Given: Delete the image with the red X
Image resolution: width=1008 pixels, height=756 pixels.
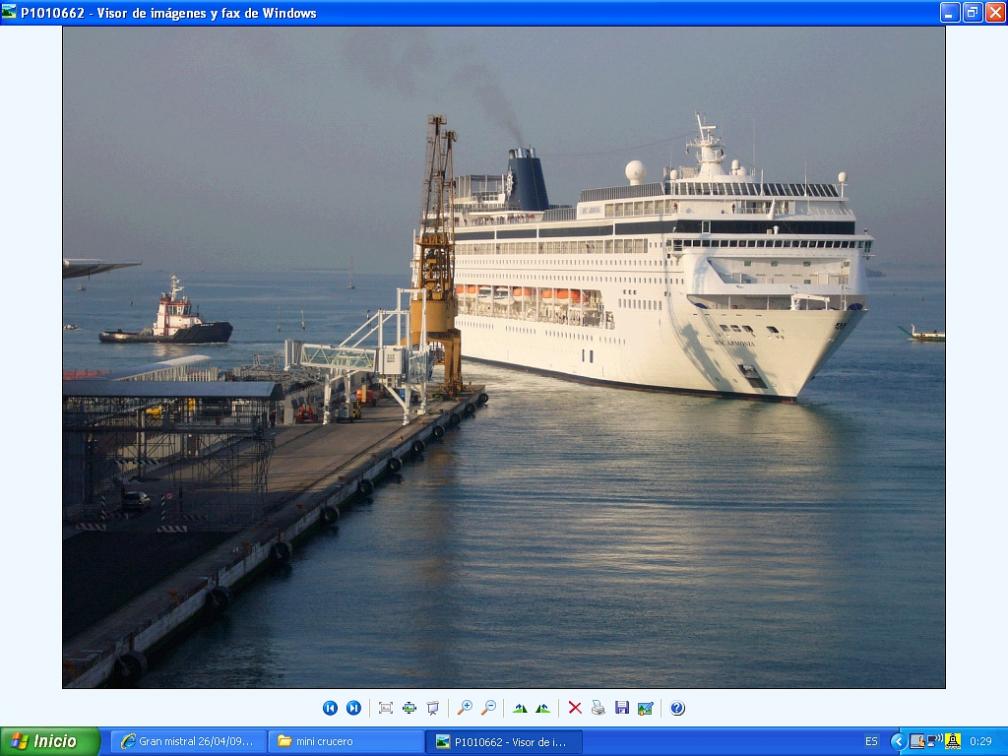Looking at the screenshot, I should (x=575, y=708).
